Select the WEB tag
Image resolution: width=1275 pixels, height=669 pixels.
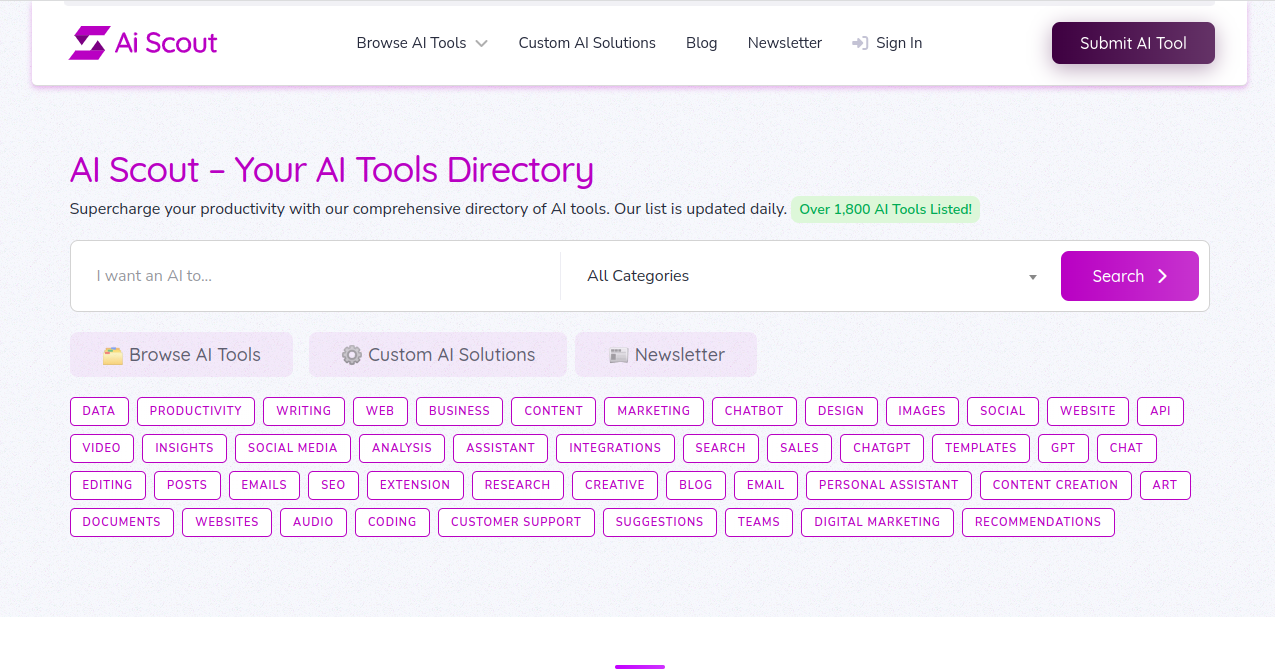(380, 411)
